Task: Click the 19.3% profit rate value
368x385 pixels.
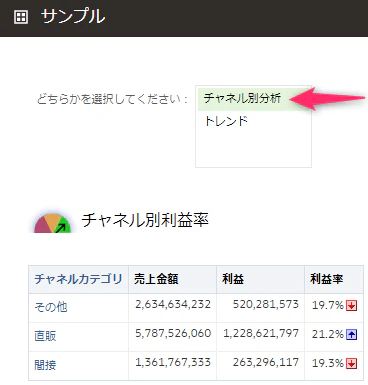Action: click(x=327, y=363)
